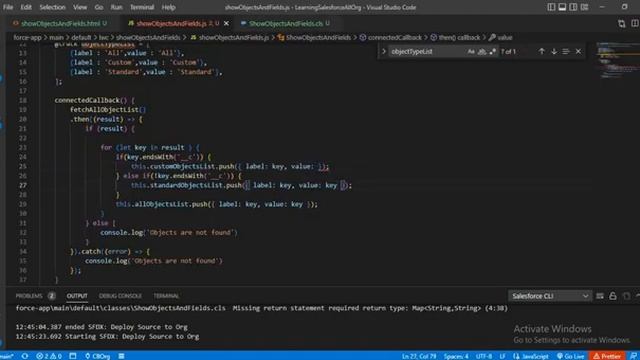Click the Open Changes compare icon

622,24
